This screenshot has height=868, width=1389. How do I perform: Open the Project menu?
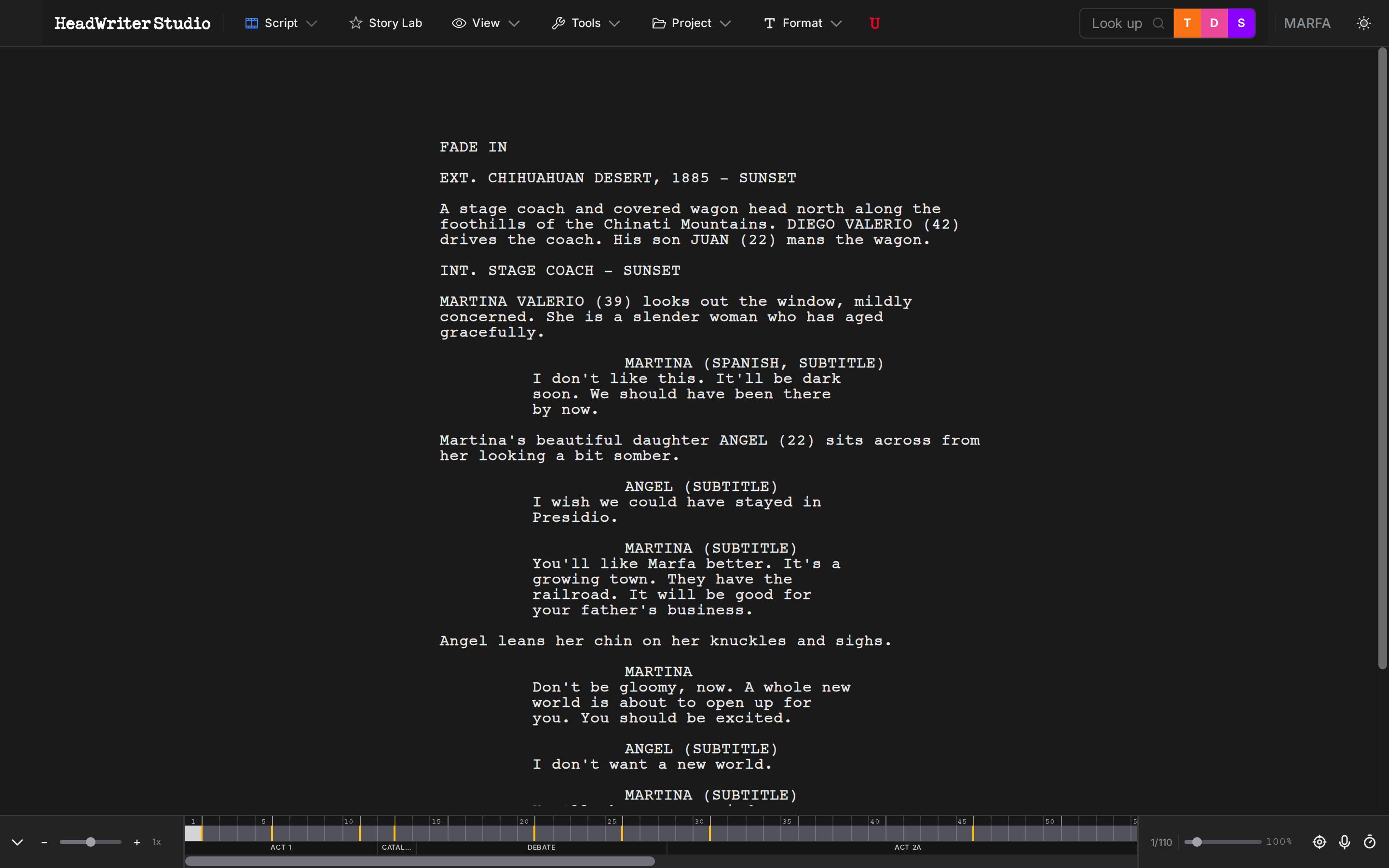pyautogui.click(x=691, y=23)
